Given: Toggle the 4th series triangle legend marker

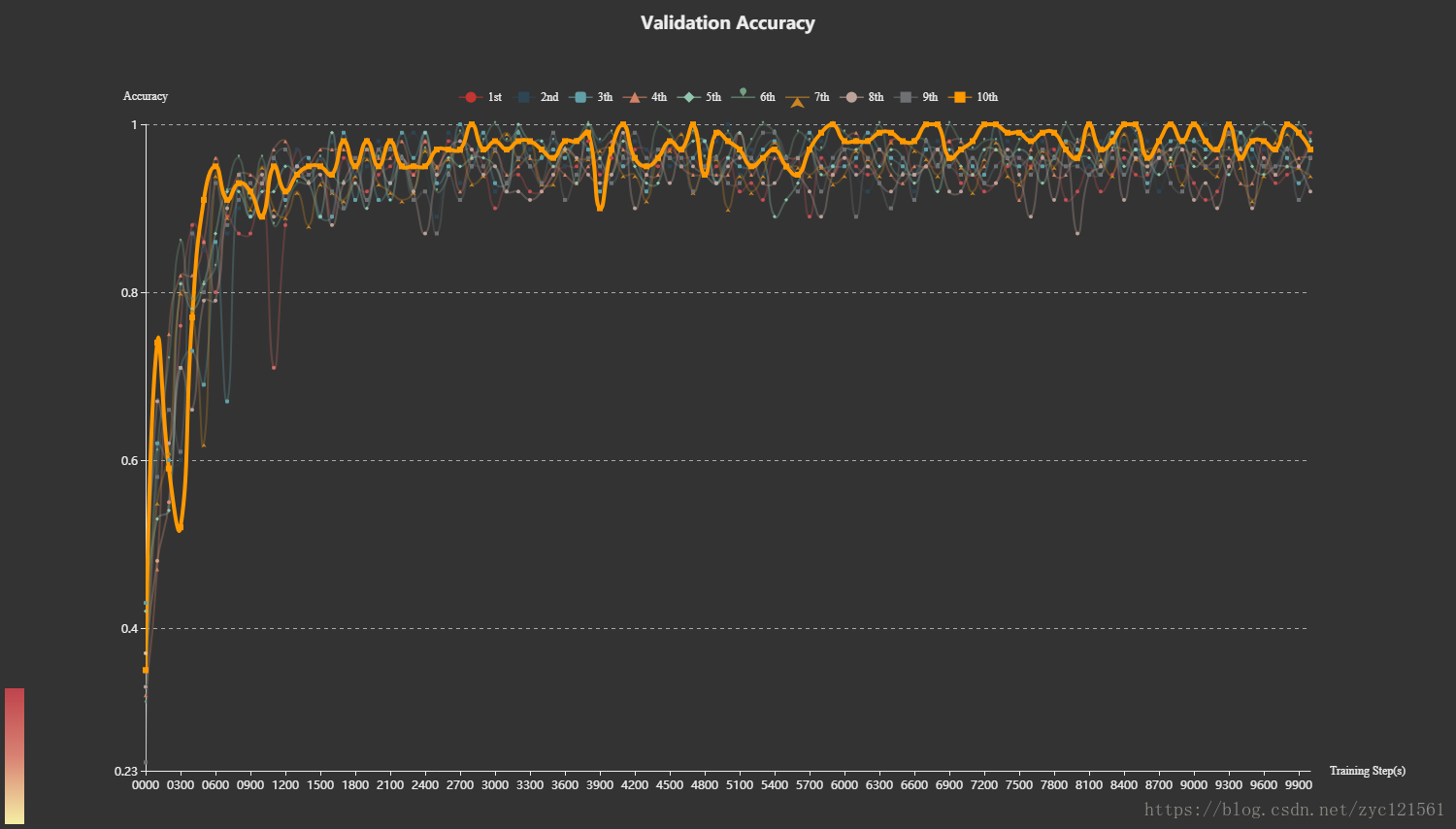Looking at the screenshot, I should point(635,97).
